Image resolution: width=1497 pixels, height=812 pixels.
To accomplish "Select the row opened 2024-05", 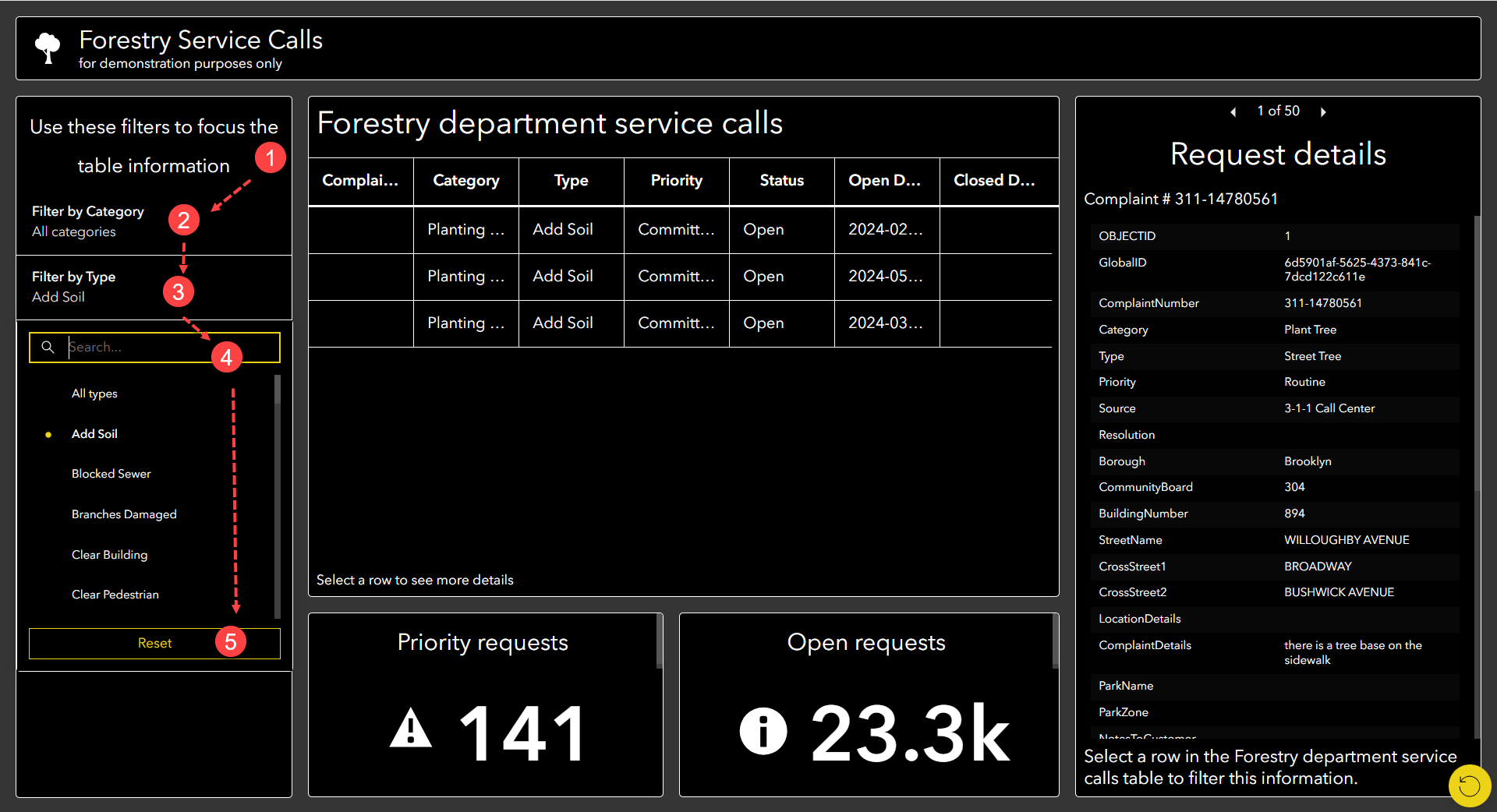I will coord(681,277).
